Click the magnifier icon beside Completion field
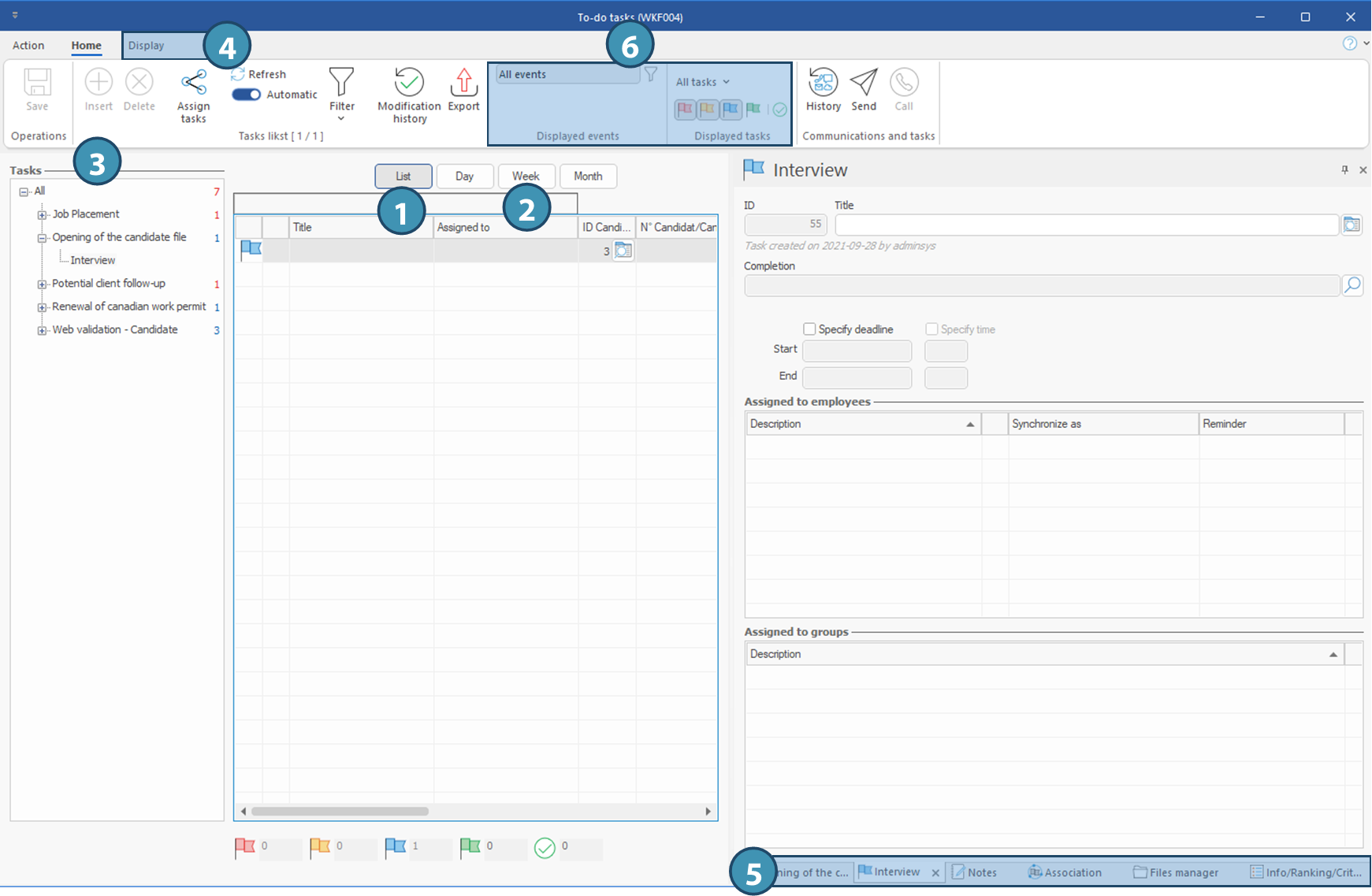Image resolution: width=1372 pixels, height=896 pixels. 1352,284
